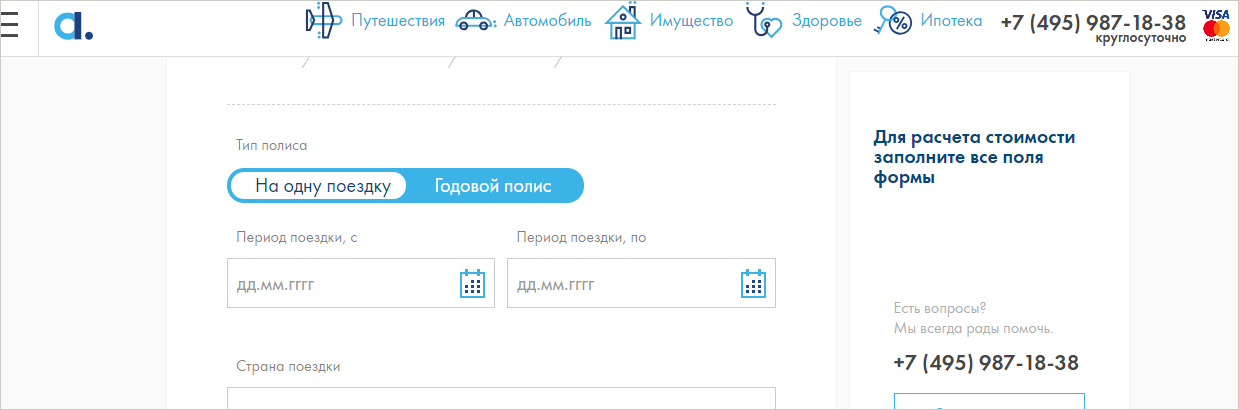Screen dimensions: 1239x410
Task: Open the 'Путешествия' menu item
Action: coord(397,21)
